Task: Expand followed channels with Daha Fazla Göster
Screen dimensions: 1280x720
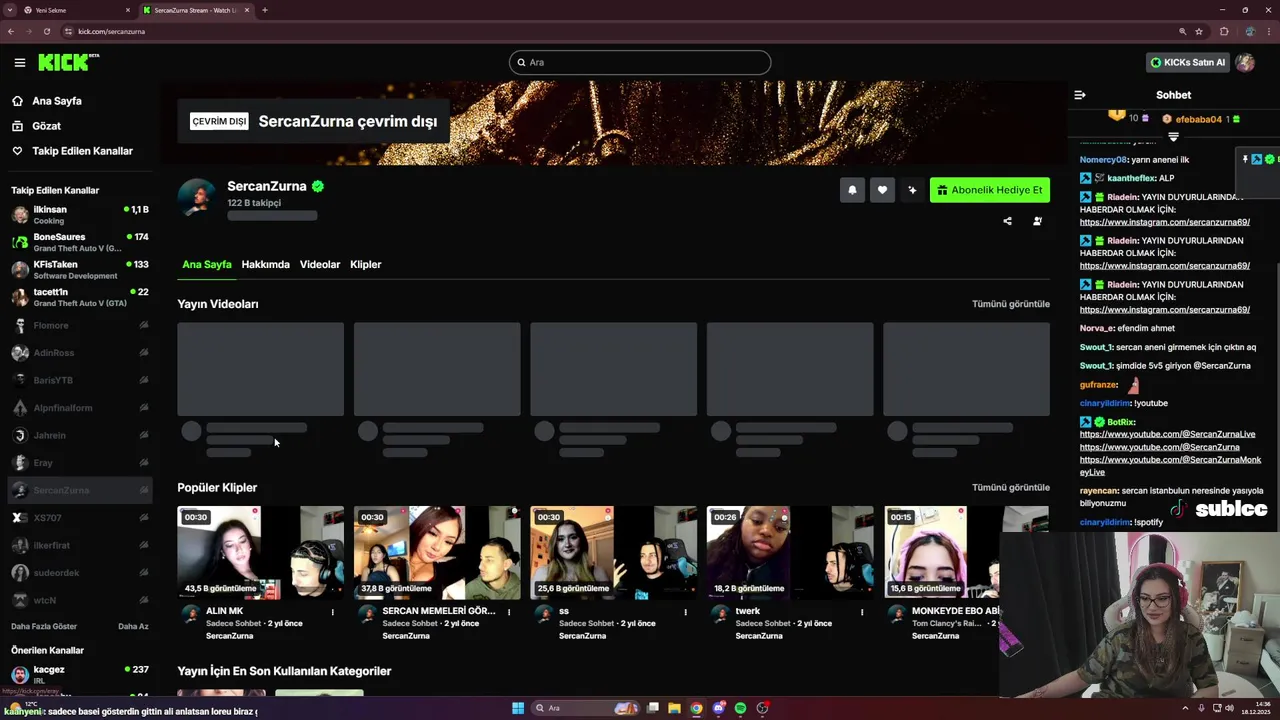Action: (44, 626)
